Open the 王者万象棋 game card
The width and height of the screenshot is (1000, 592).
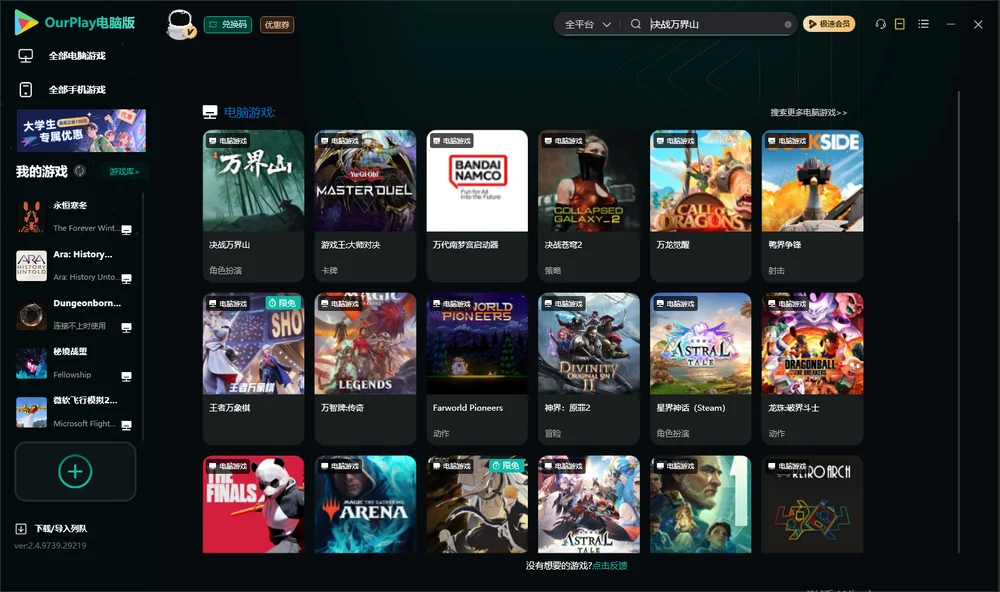[253, 368]
